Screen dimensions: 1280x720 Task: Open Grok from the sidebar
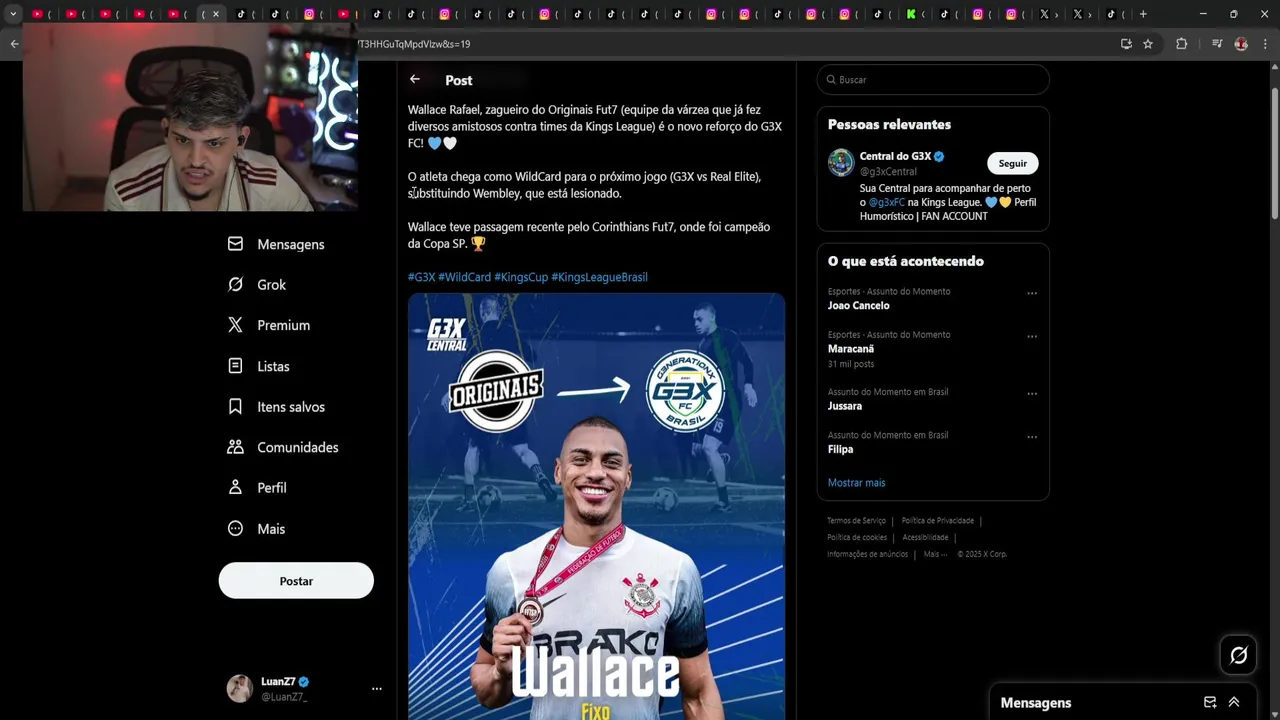257,285
